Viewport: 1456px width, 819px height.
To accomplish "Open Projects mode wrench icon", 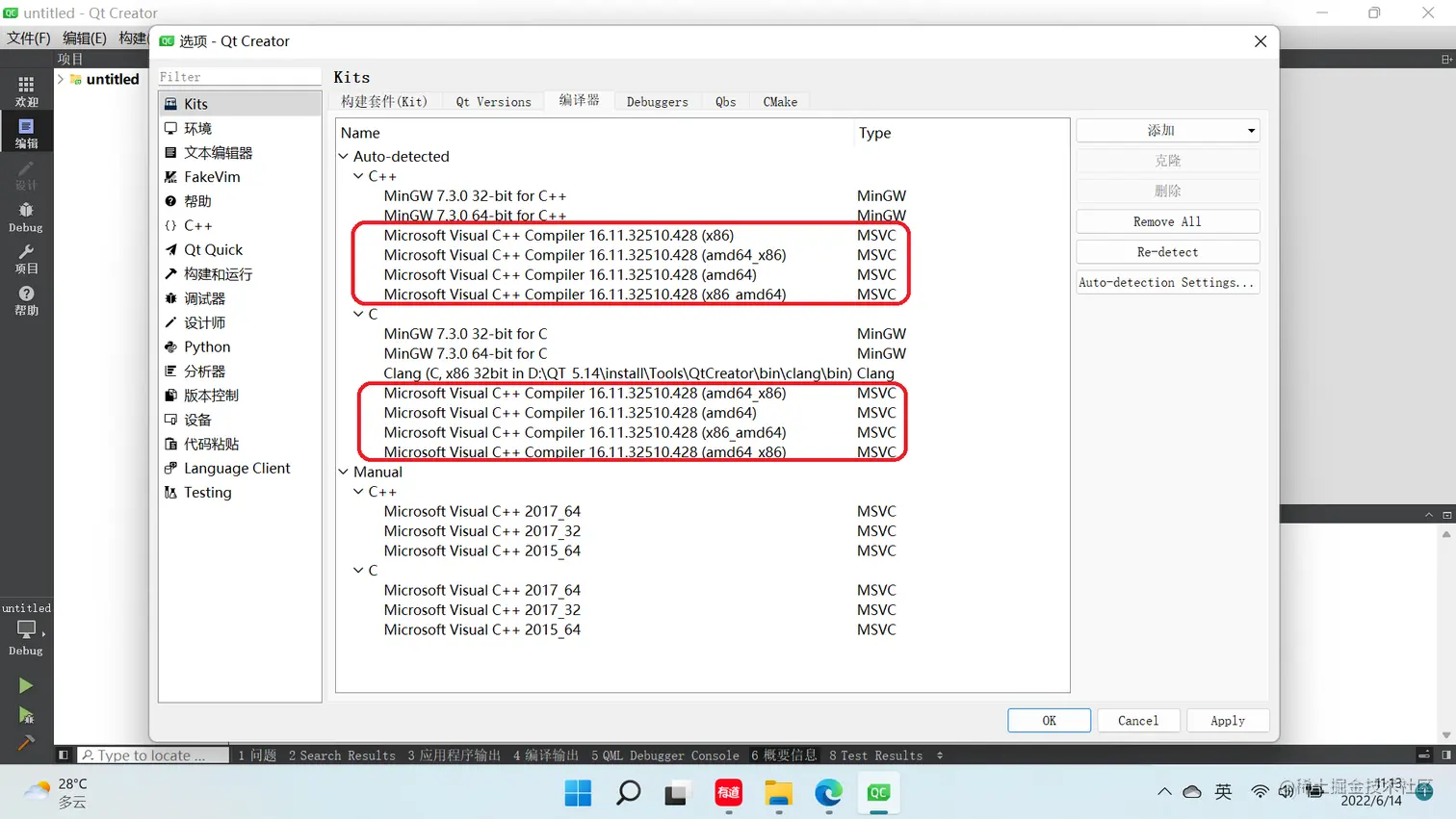I will coord(26,259).
